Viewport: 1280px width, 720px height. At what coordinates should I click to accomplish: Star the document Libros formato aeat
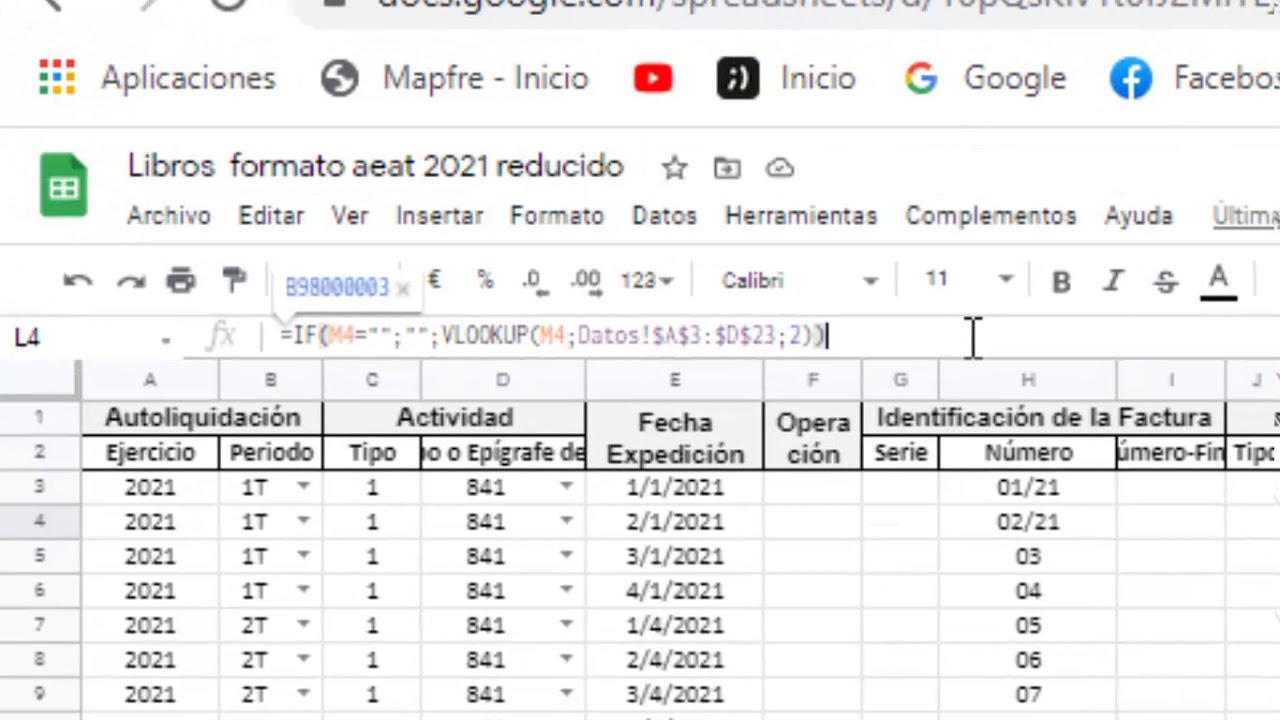[x=675, y=168]
